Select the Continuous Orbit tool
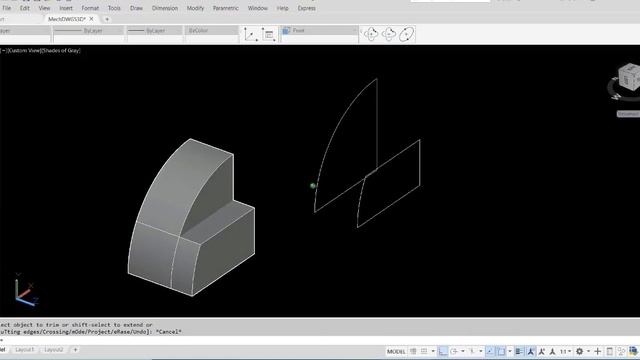This screenshot has height=360, width=640. coord(407,34)
